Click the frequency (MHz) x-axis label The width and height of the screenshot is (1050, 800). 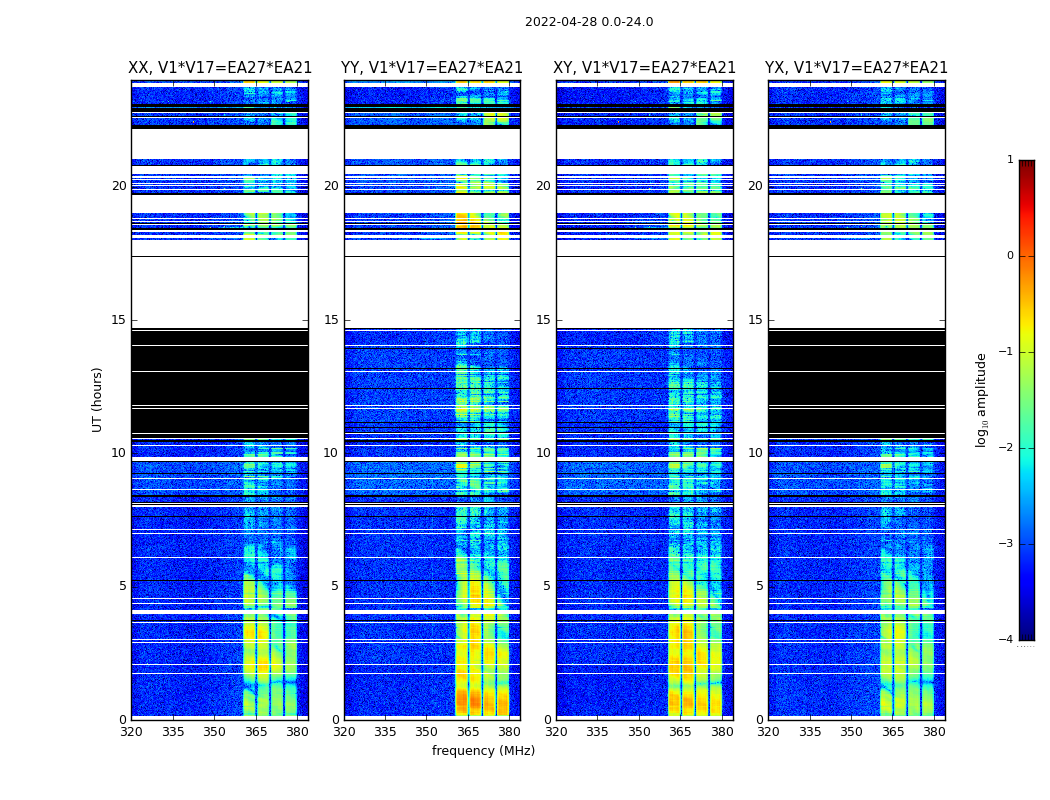pyautogui.click(x=483, y=751)
